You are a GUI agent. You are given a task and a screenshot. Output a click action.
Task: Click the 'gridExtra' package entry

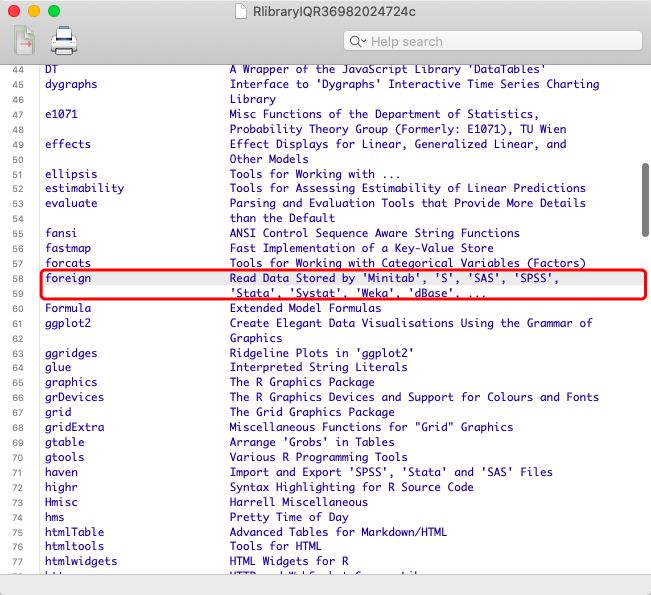(75, 427)
